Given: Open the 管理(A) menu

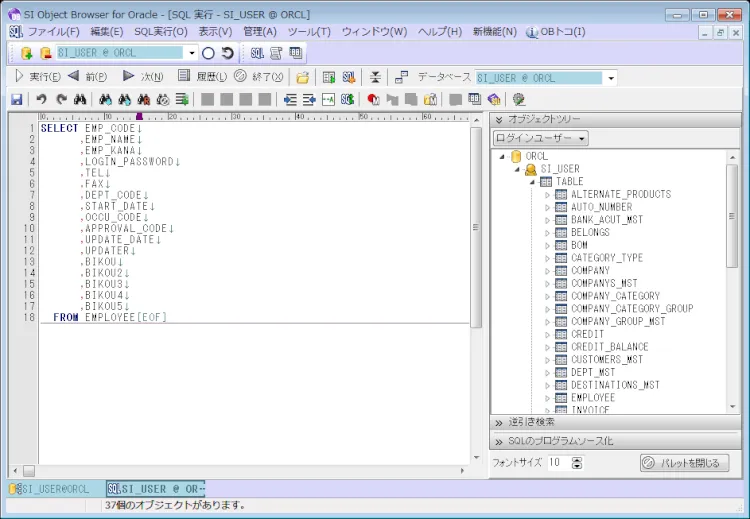Looking at the screenshot, I should pos(260,32).
